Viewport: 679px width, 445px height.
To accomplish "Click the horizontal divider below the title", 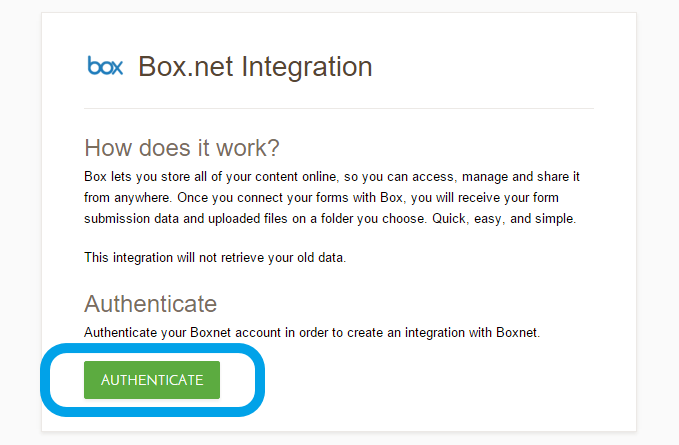I will tap(339, 108).
